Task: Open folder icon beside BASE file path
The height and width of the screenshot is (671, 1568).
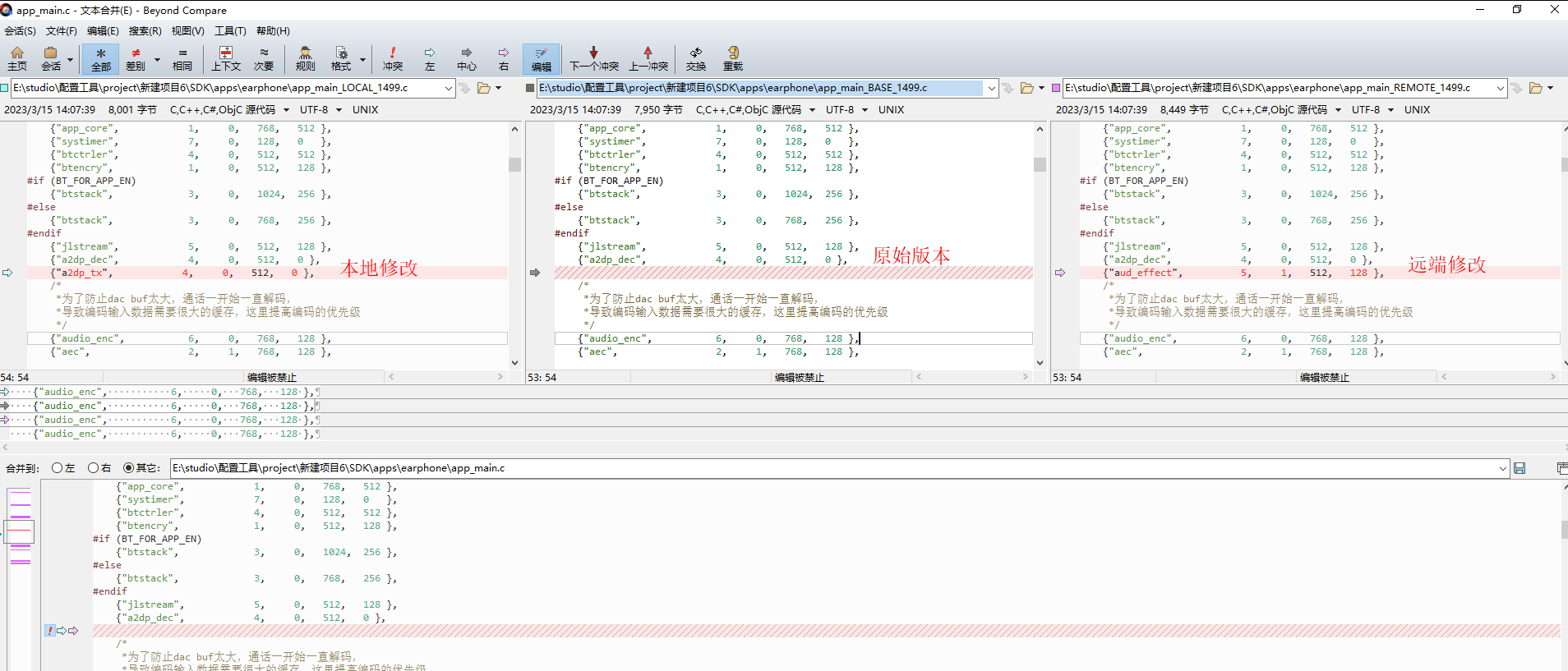Action: 1027,88
